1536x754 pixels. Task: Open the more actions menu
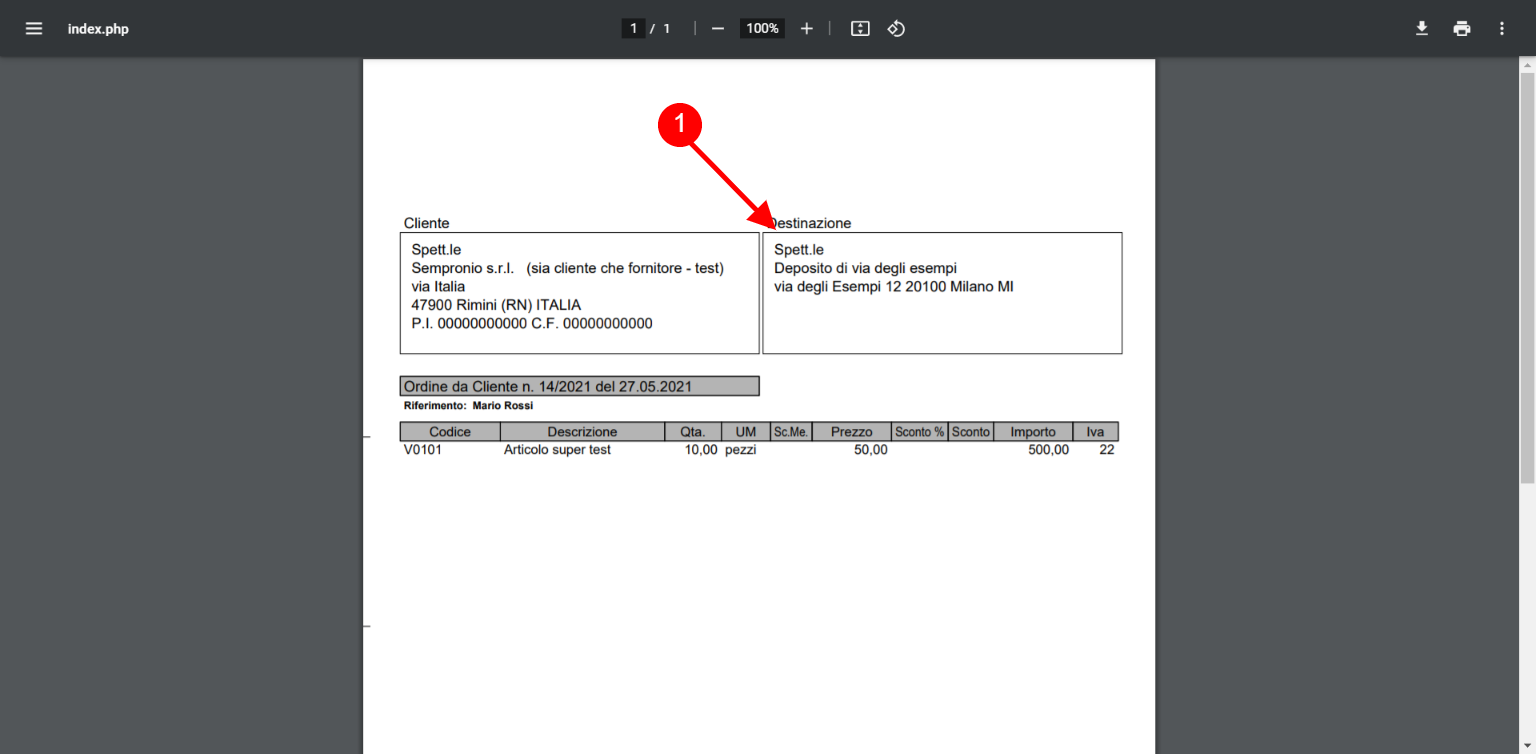pyautogui.click(x=1501, y=28)
